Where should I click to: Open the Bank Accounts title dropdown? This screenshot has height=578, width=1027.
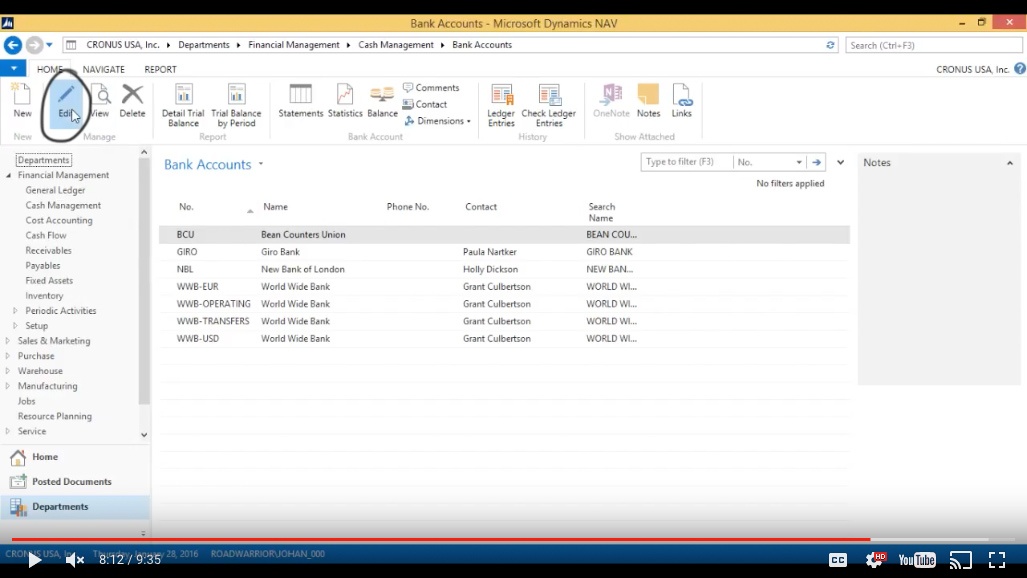(261, 164)
